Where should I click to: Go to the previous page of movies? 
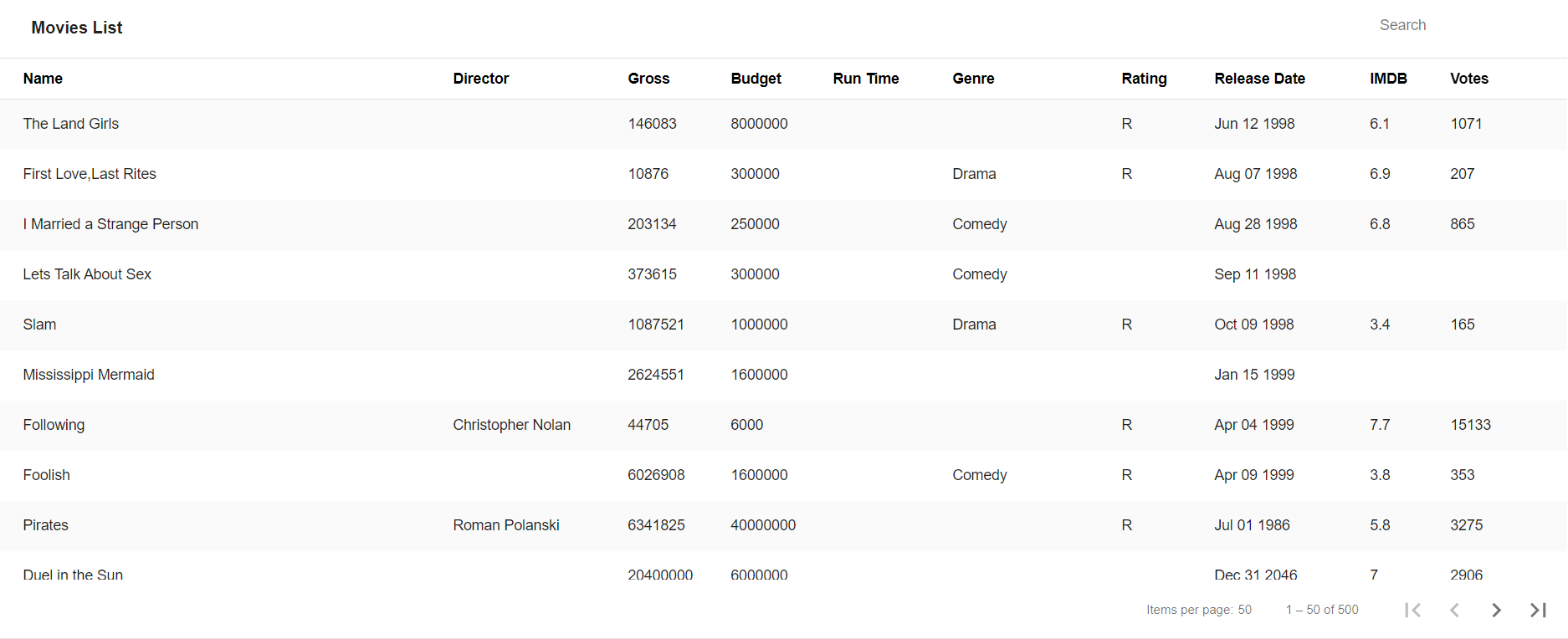pos(1455,610)
